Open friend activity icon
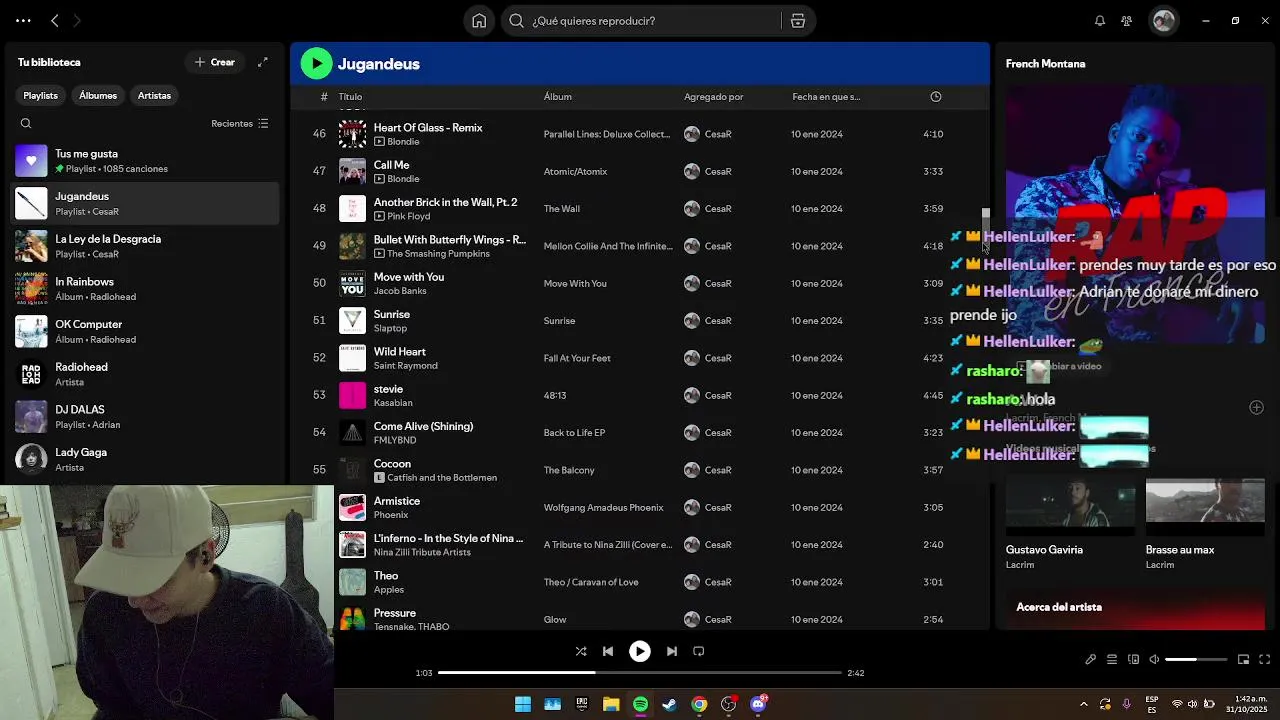 pyautogui.click(x=1127, y=21)
